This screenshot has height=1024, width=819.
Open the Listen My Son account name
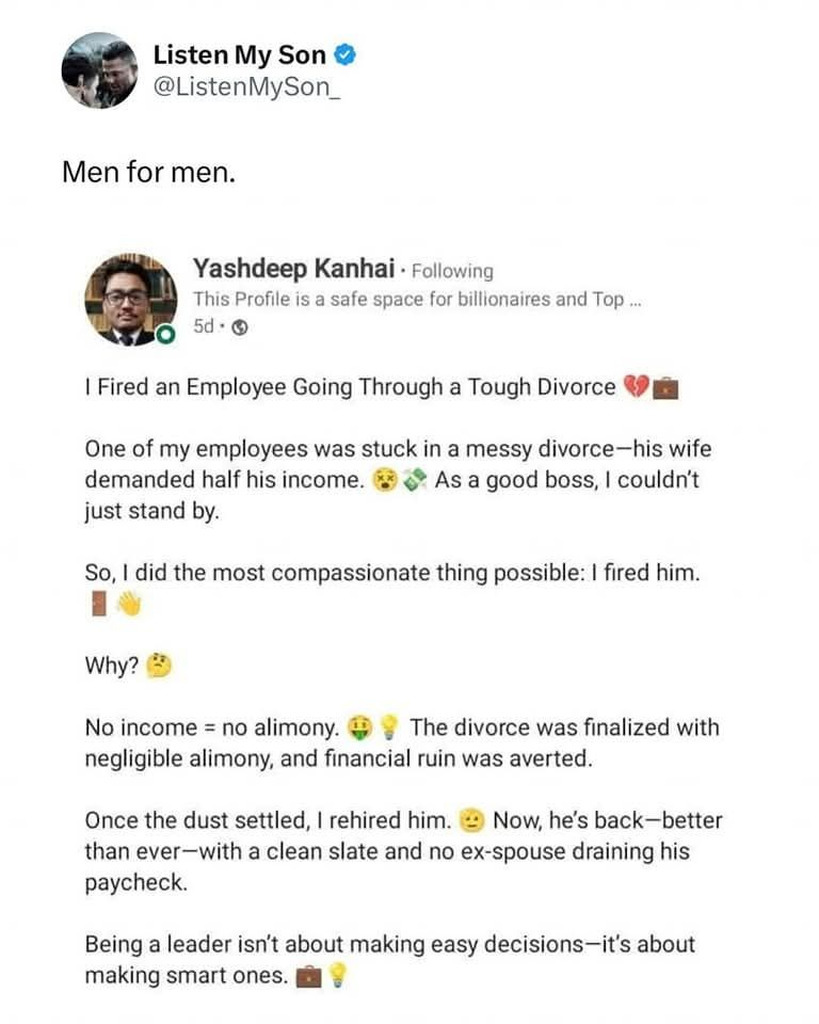coord(240,57)
